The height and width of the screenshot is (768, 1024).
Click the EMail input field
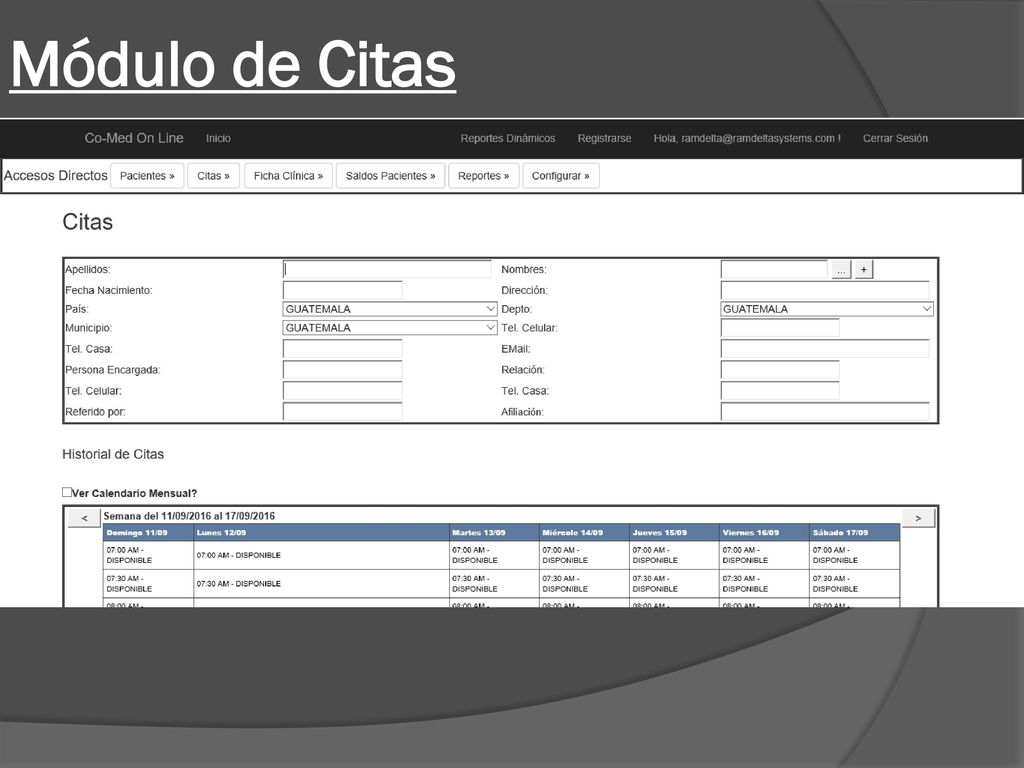click(x=825, y=349)
